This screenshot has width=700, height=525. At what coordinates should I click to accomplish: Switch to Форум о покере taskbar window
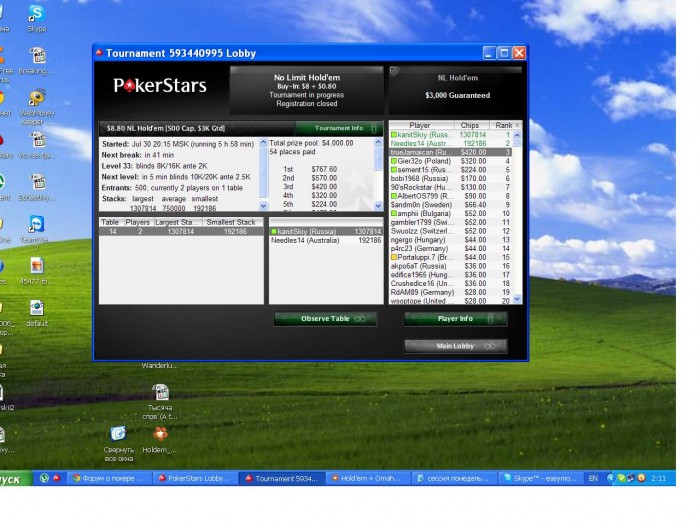108,478
